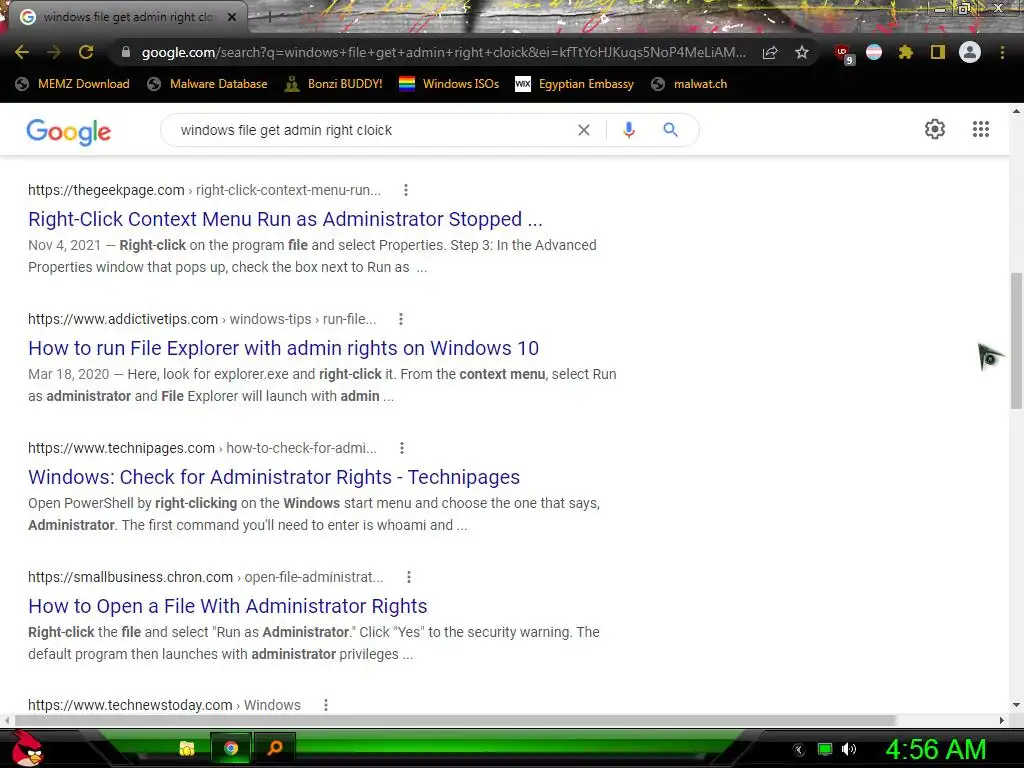
Task: Open the Extensions puzzle-piece menu
Action: point(906,52)
